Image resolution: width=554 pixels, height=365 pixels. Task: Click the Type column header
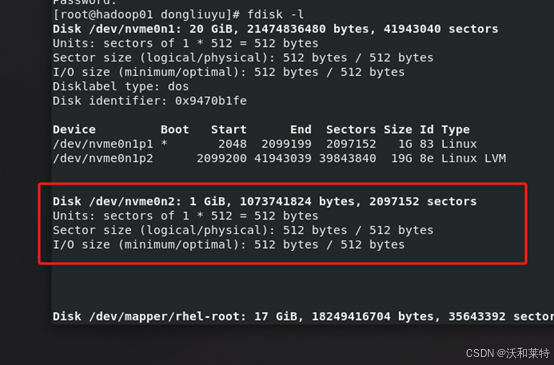pos(455,130)
